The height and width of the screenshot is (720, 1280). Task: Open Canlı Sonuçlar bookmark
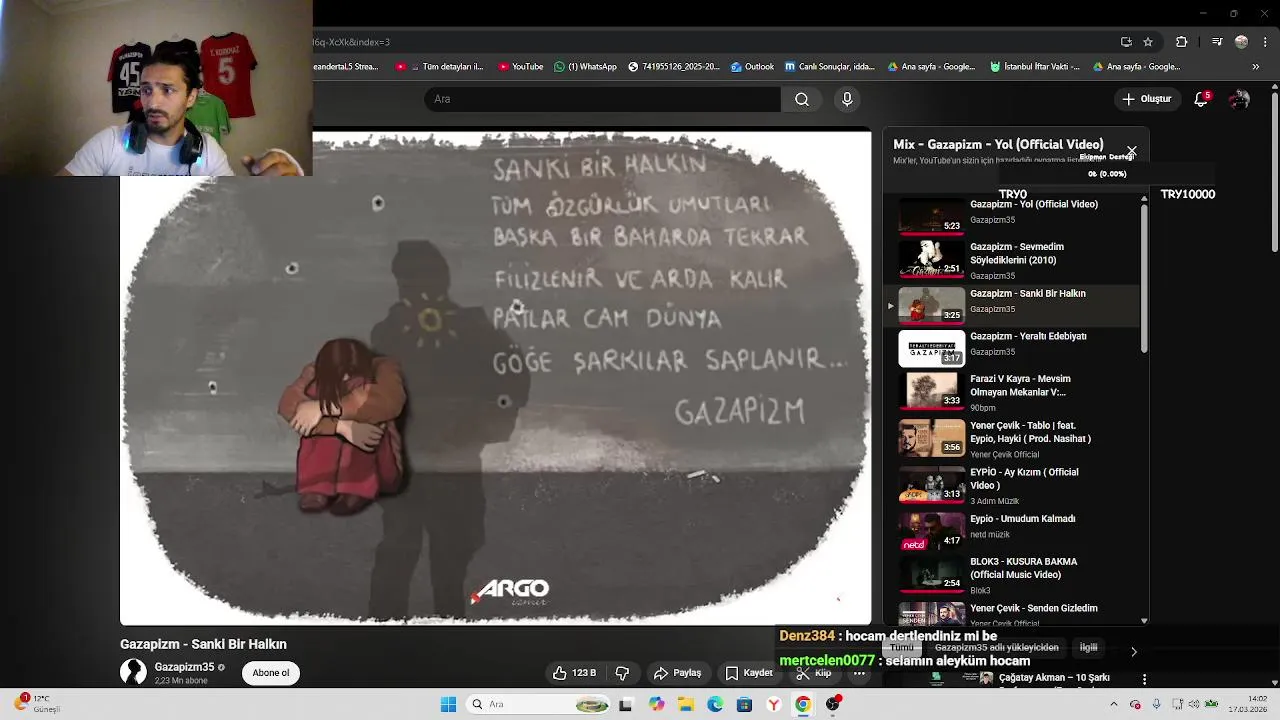[x=830, y=67]
